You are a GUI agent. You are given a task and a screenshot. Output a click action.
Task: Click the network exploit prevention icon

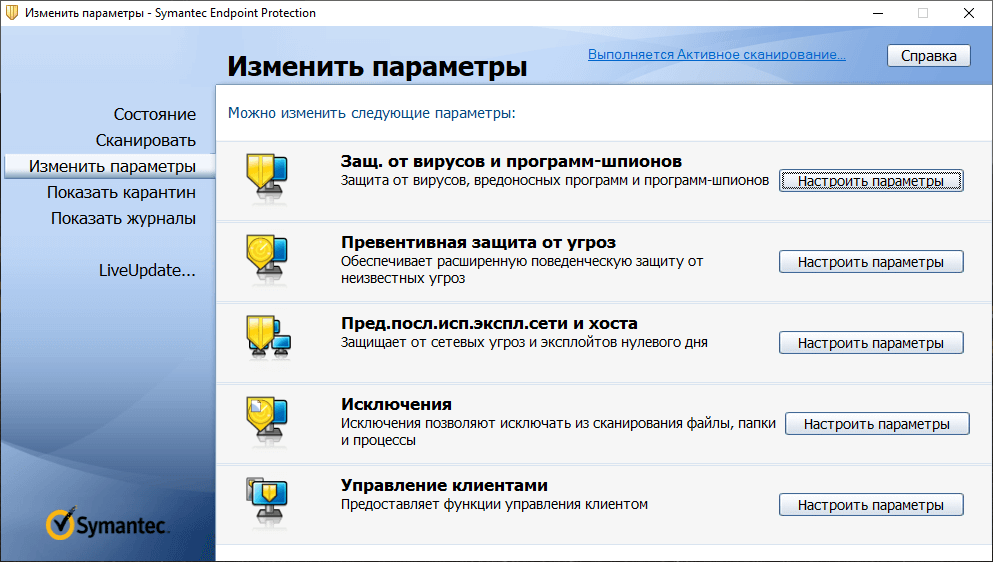click(268, 338)
